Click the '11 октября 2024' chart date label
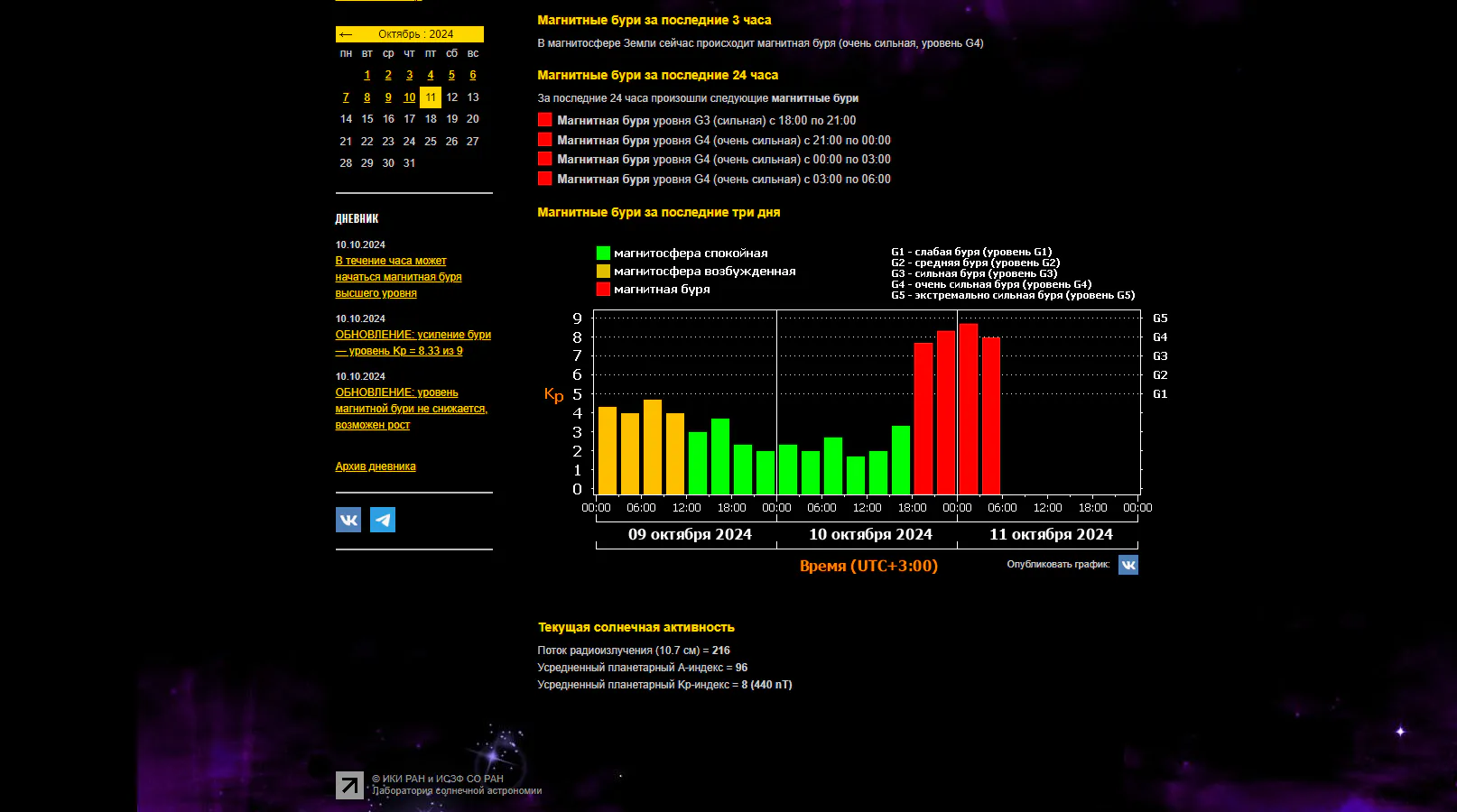 (1051, 534)
